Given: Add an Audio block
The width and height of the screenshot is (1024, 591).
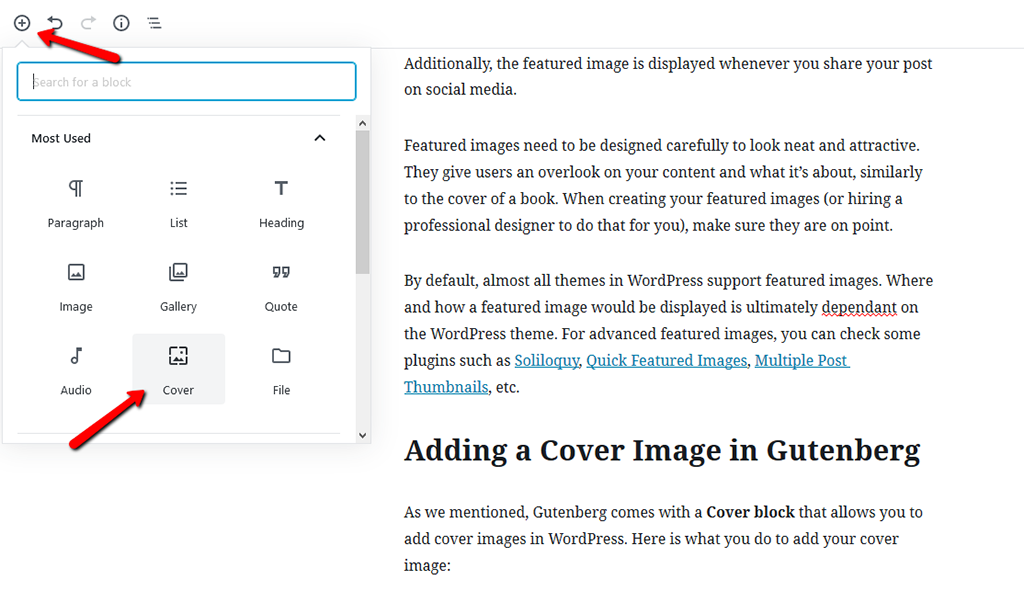Looking at the screenshot, I should 75,370.
